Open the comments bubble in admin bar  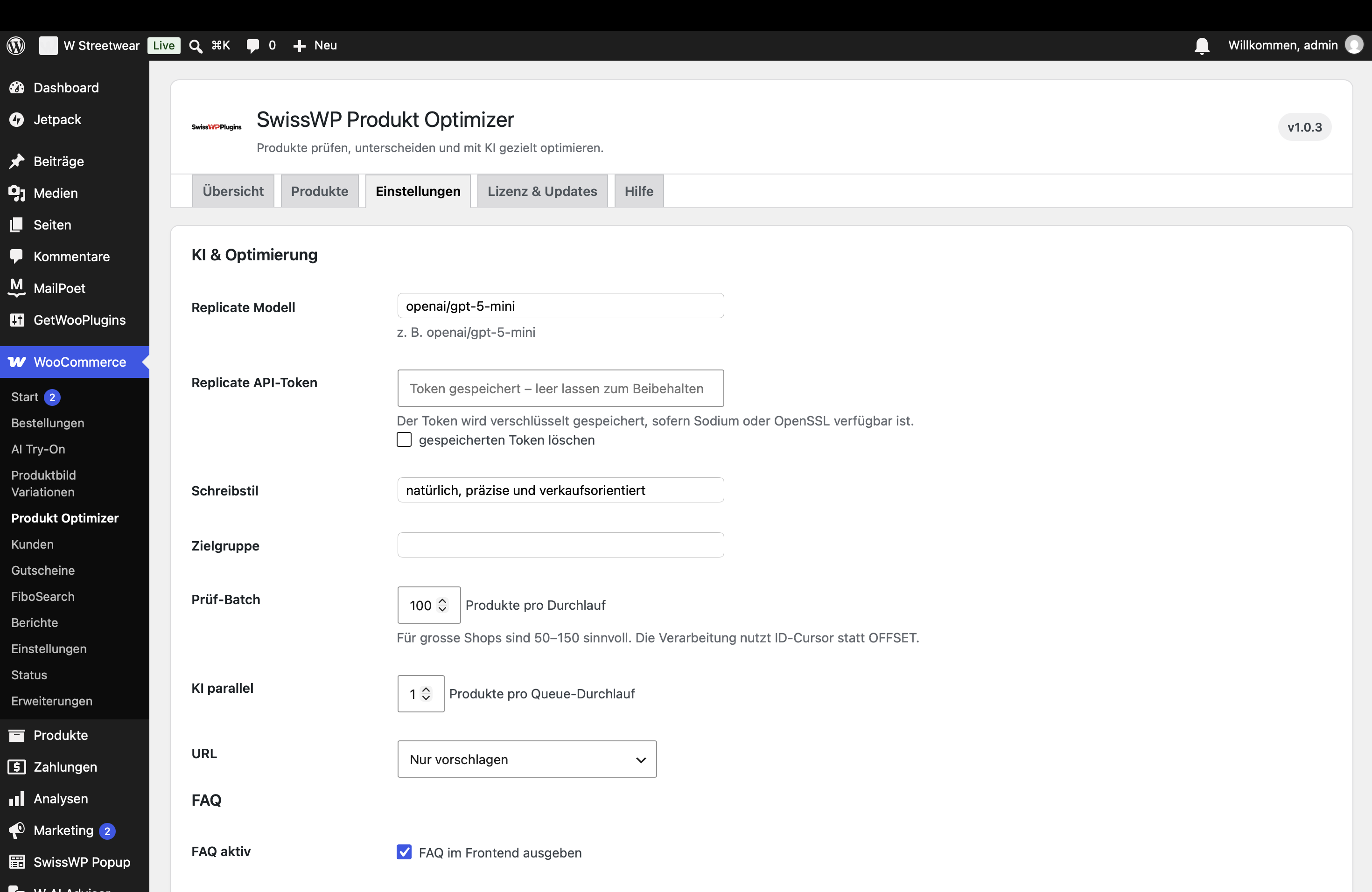pyautogui.click(x=252, y=46)
